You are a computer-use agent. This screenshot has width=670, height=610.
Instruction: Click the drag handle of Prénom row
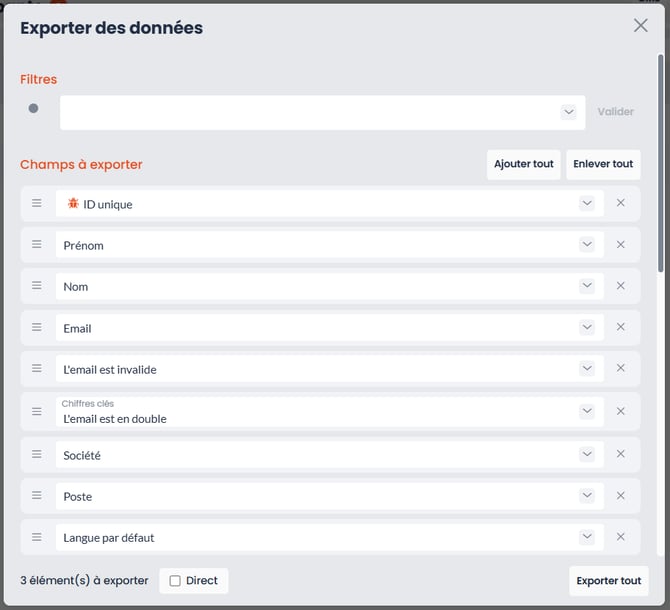click(x=37, y=244)
